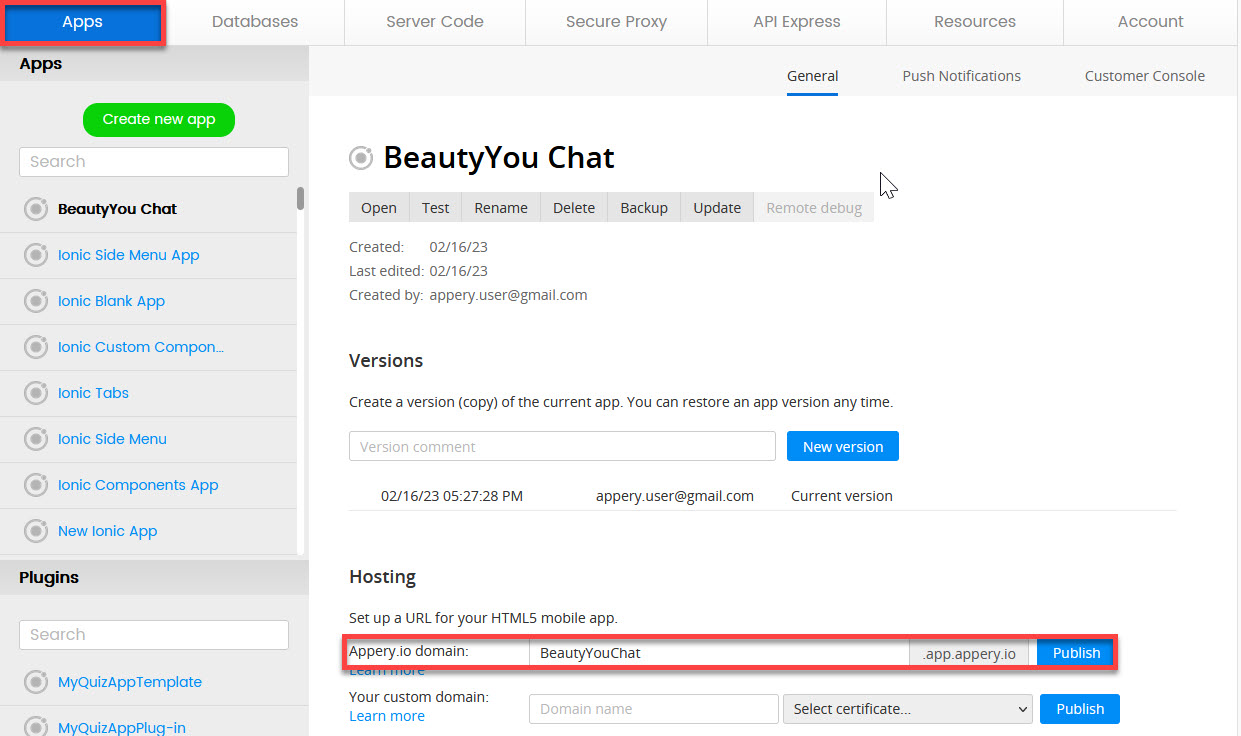
Task: Click the apps list scrollbar
Action: [300, 198]
